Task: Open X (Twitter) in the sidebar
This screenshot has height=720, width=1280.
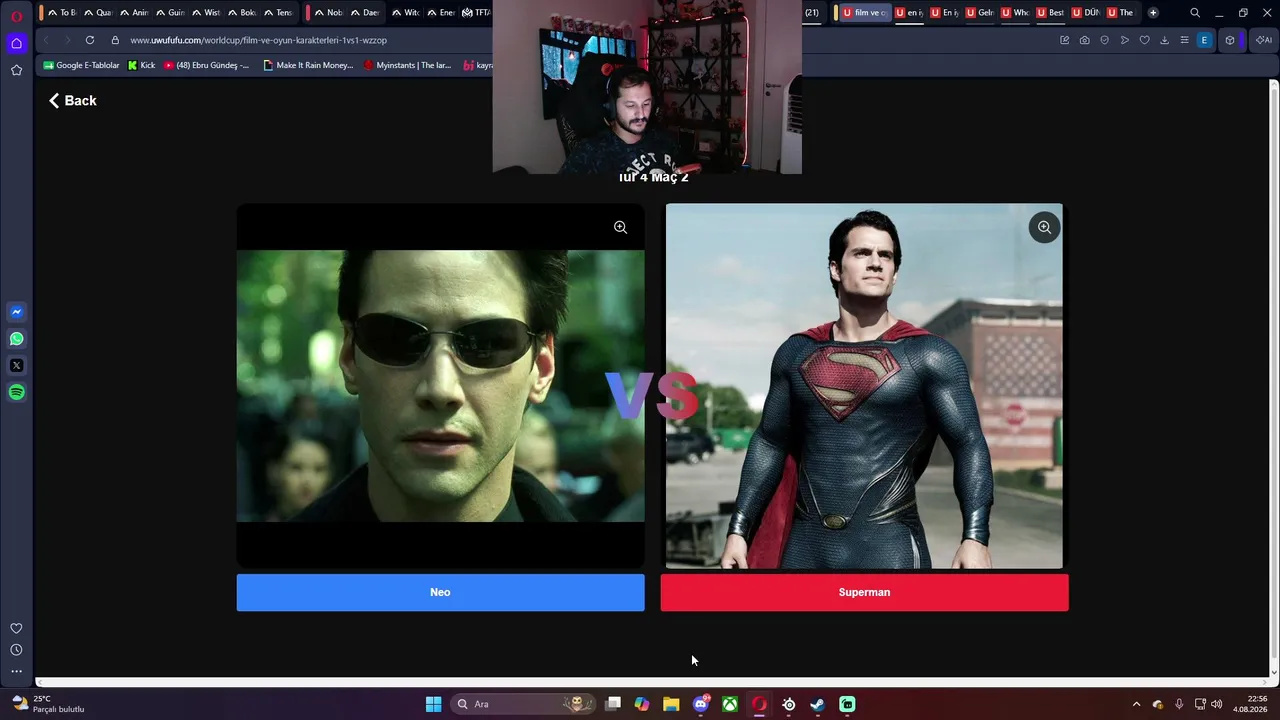Action: tap(17, 366)
